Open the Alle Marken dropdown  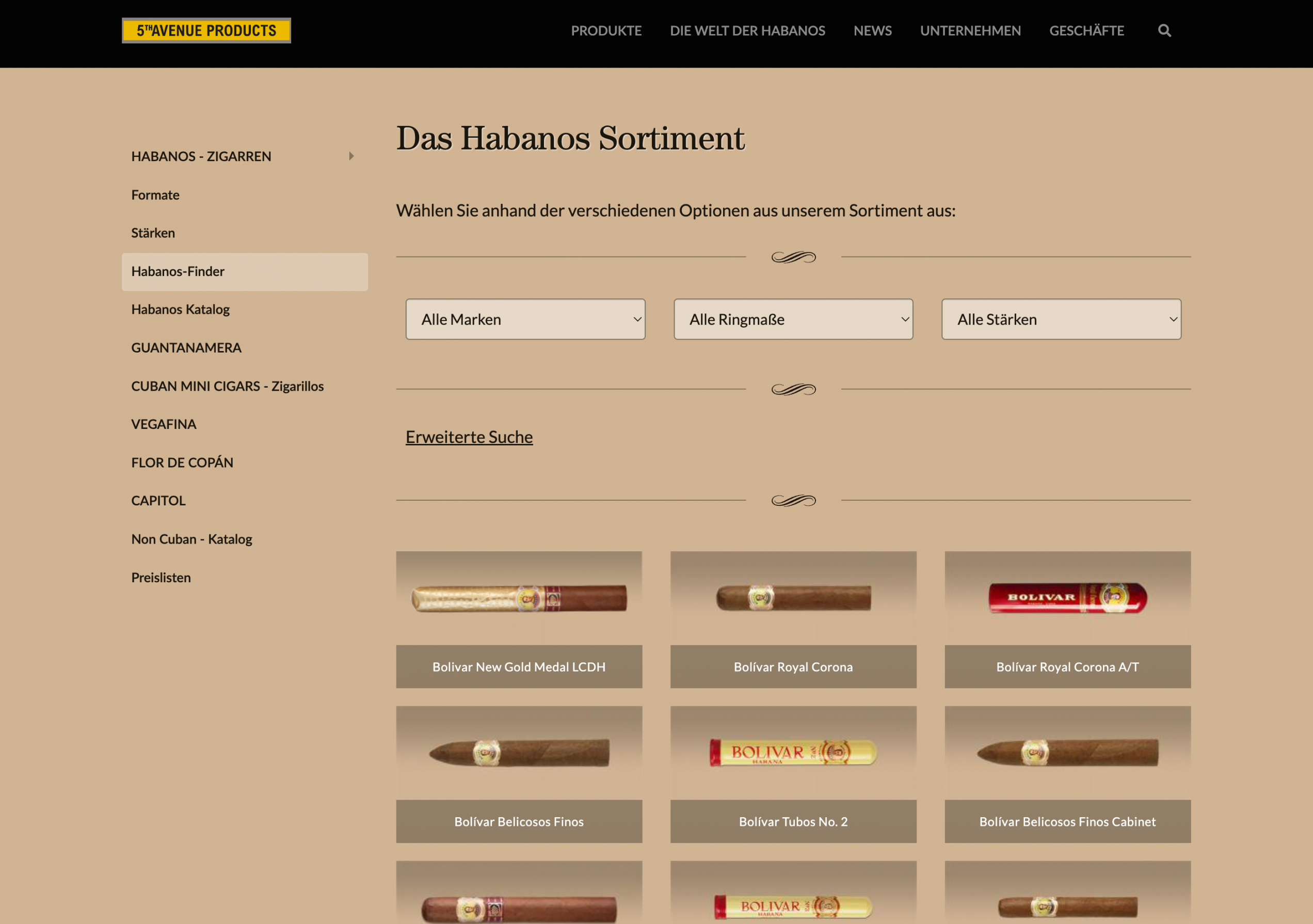click(525, 319)
